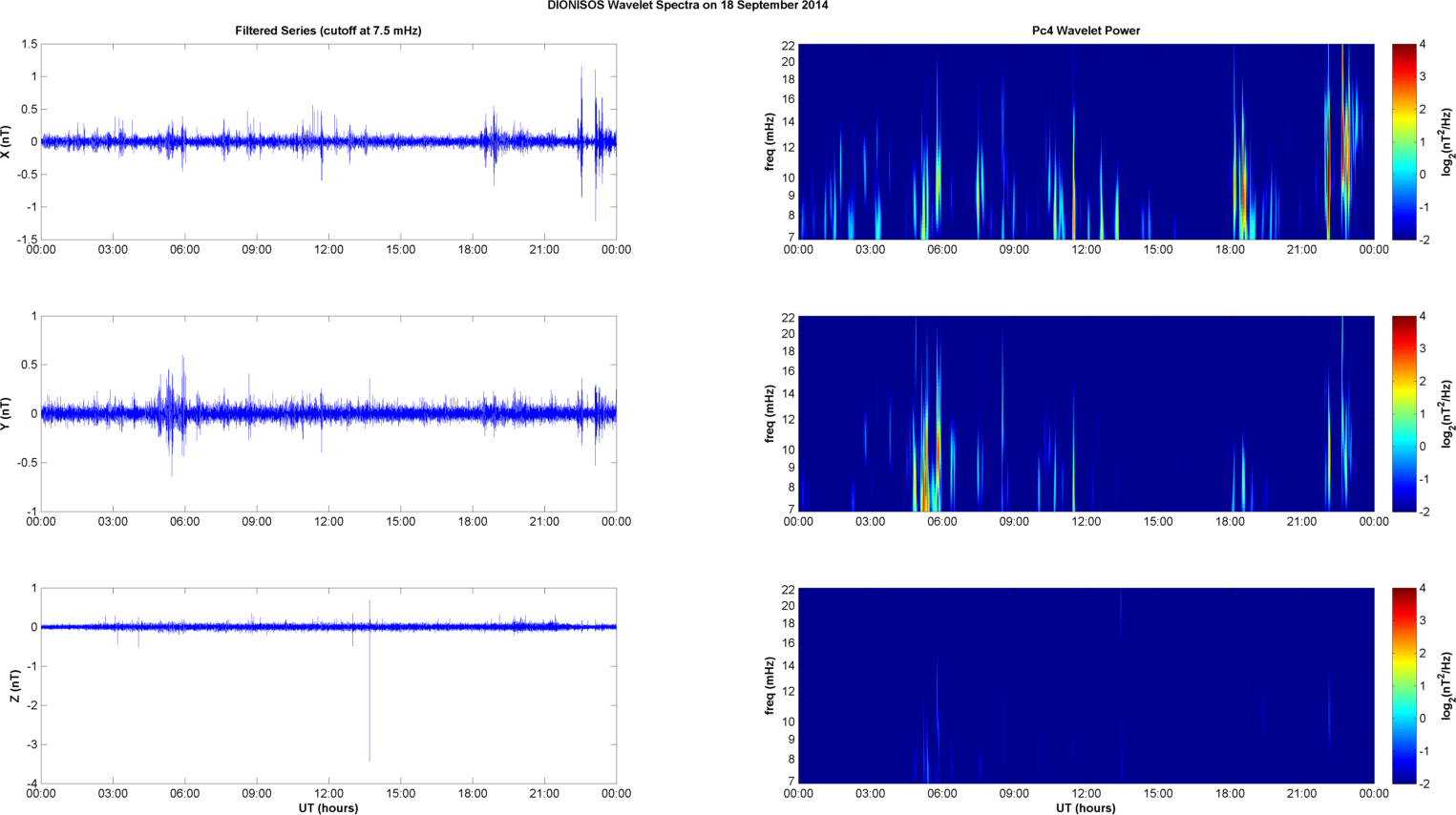Click UT (hours) label under bottom spectrogram
This screenshot has width=1456, height=815.
coord(1086,808)
